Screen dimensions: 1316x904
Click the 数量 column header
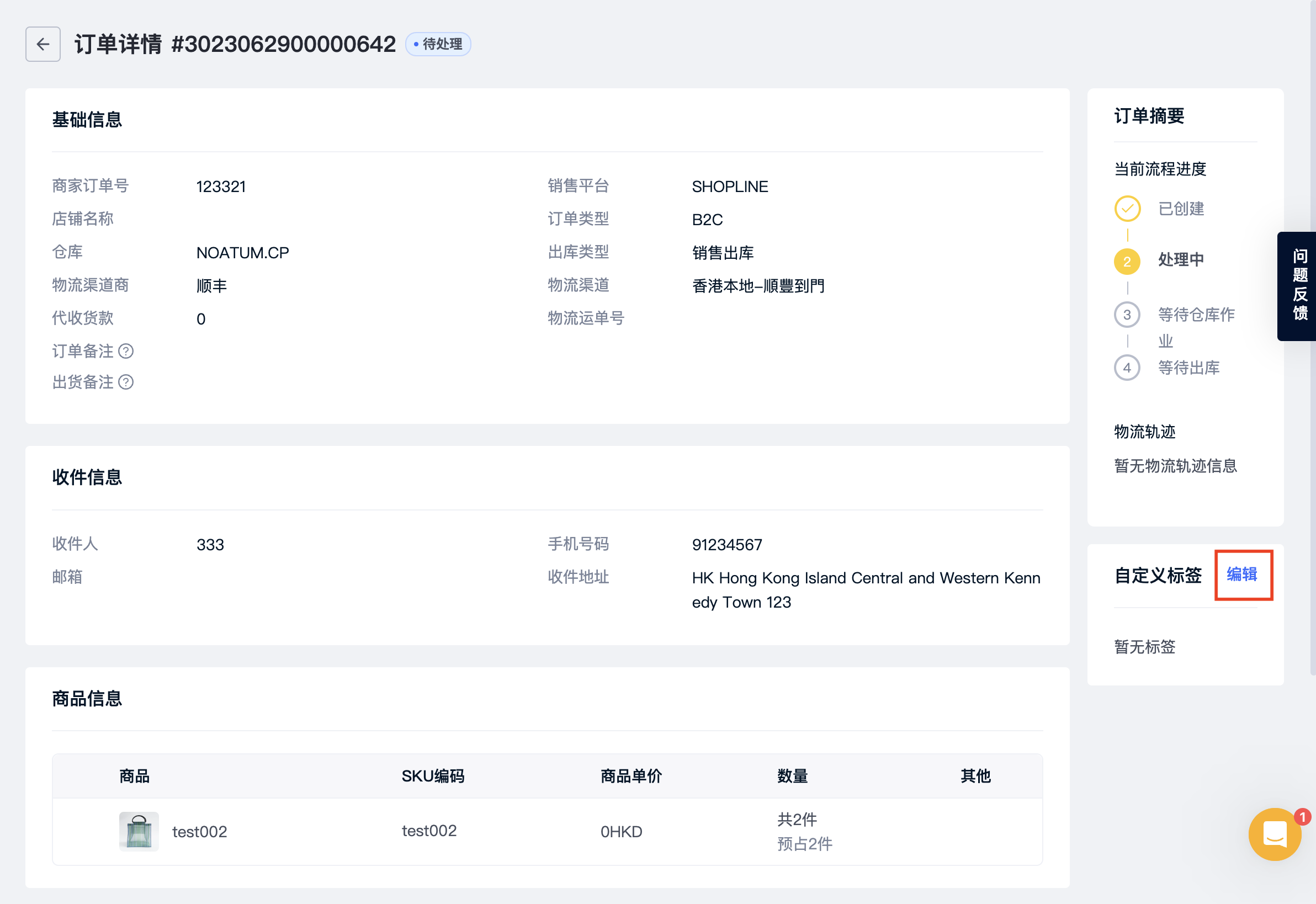click(x=792, y=776)
